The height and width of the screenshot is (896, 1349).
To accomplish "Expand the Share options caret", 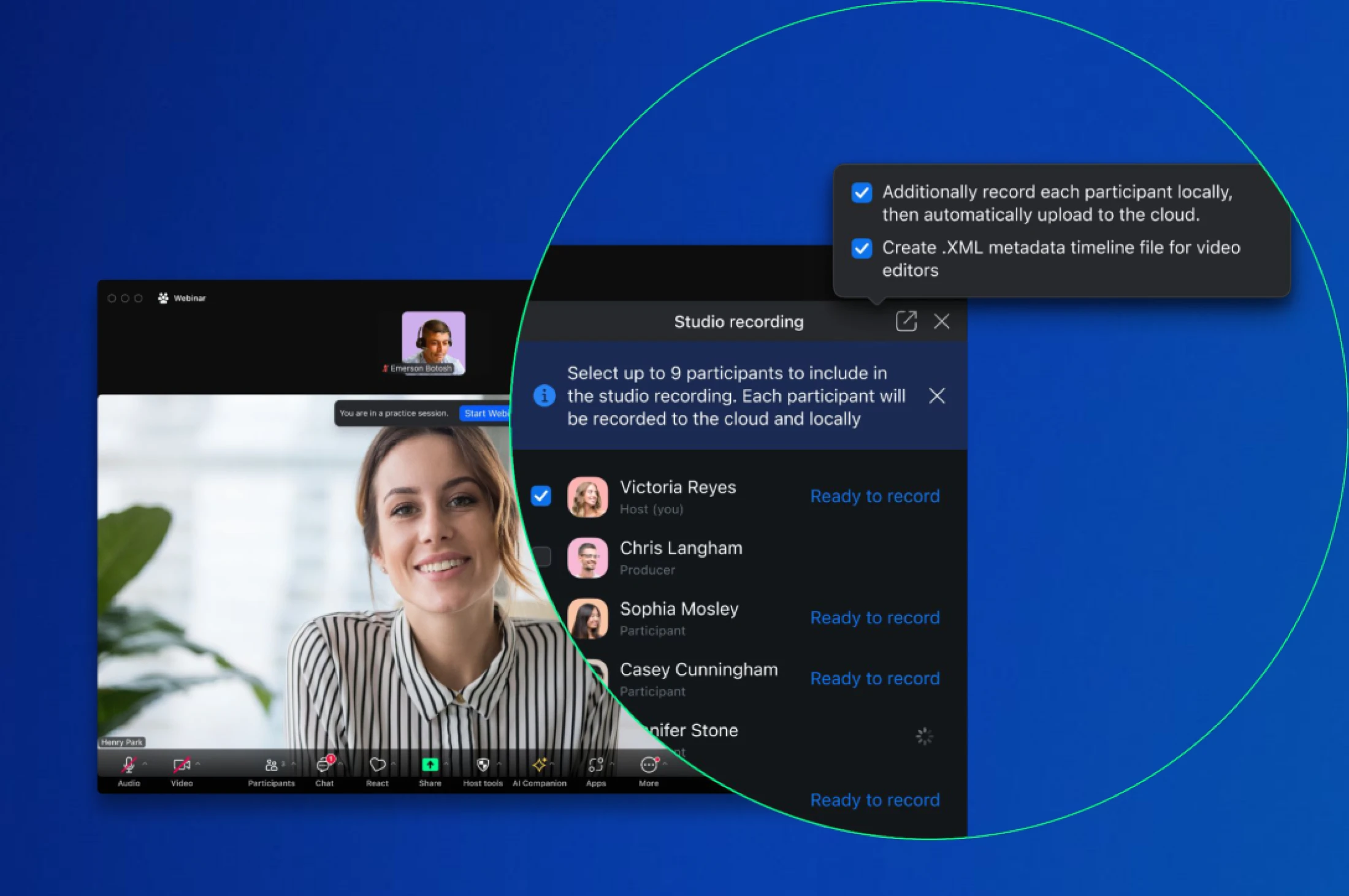I will 446,764.
